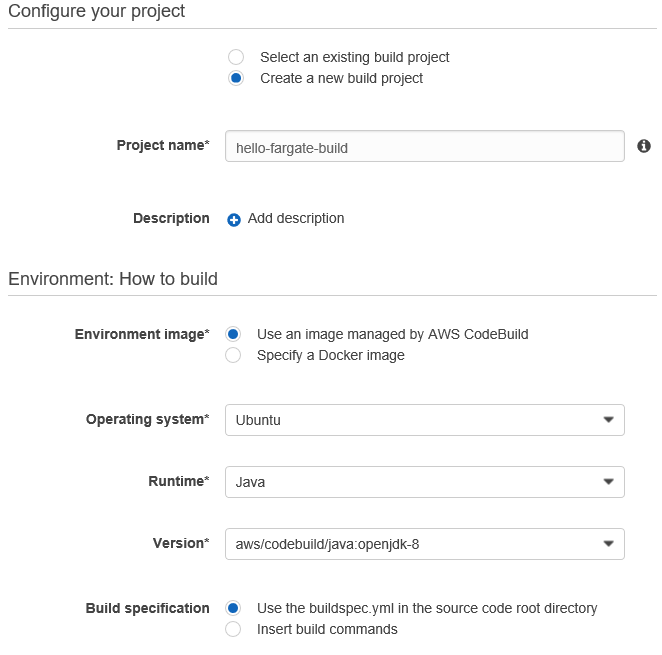Viewport: 662px width, 655px height.
Task: Select Use the buildspec.yml option
Action: point(233,608)
